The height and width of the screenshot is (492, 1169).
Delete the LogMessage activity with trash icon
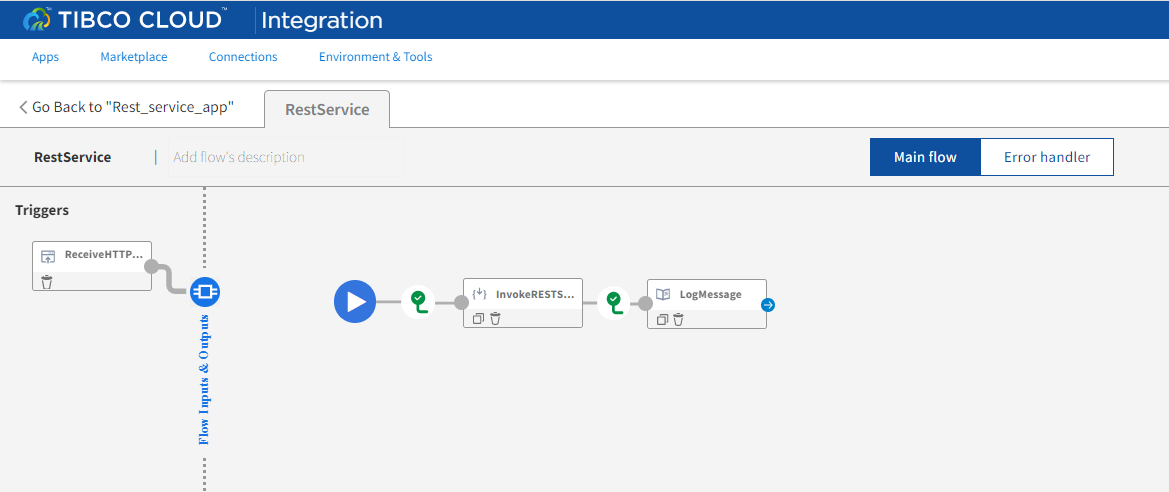point(678,320)
